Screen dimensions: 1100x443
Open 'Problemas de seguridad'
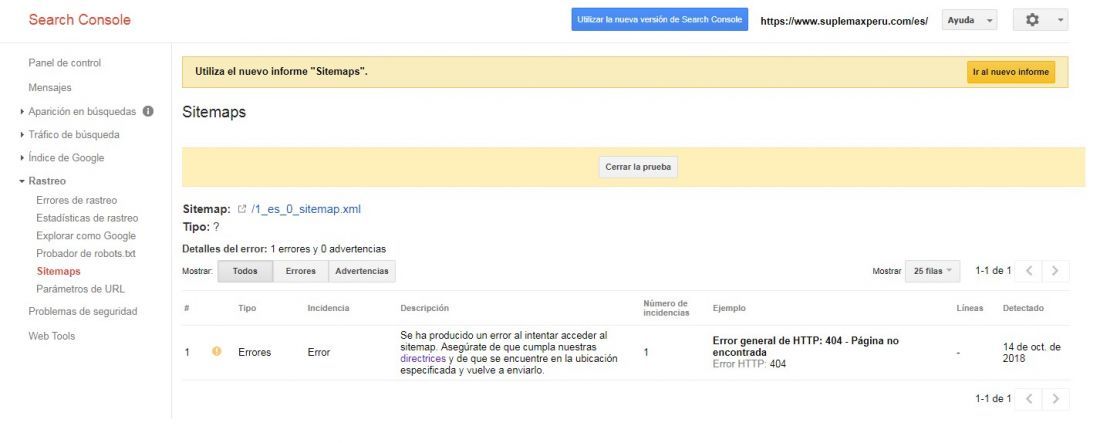83,311
